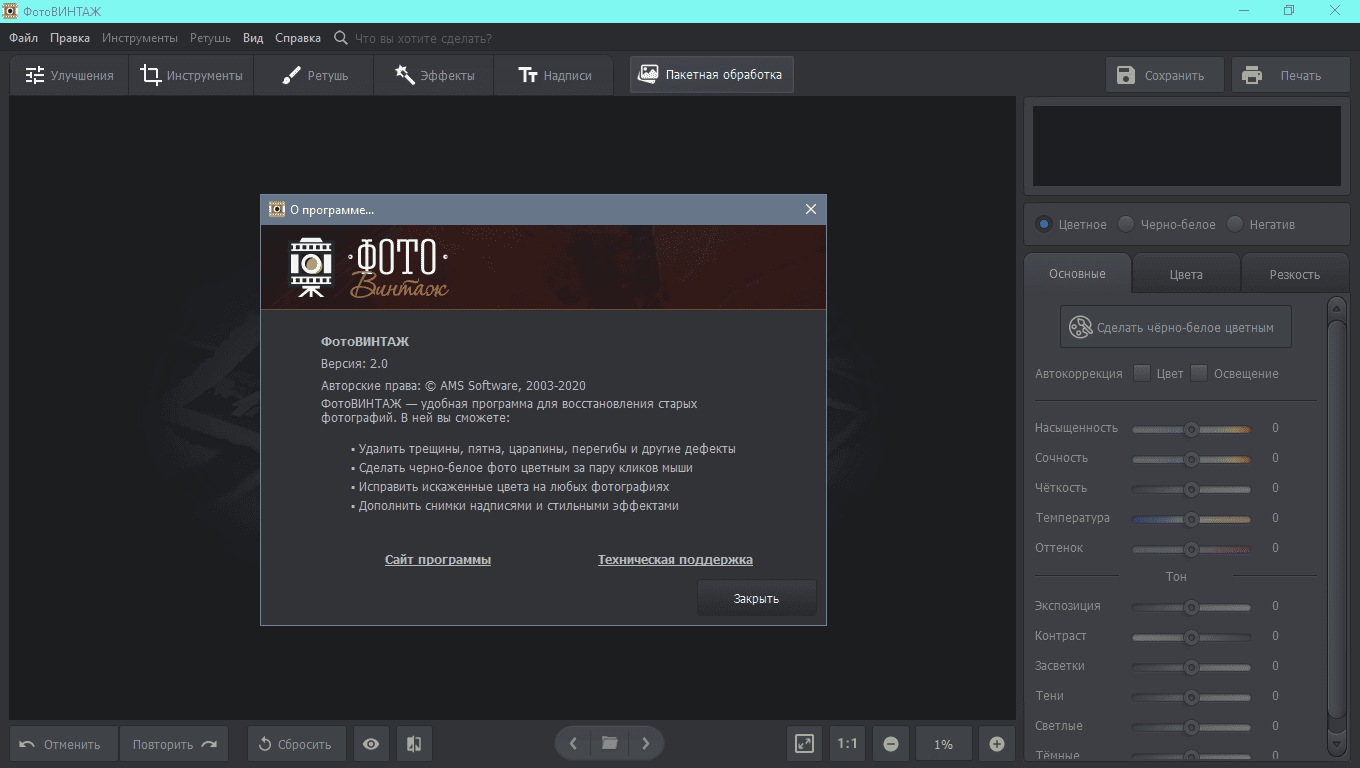
Task: Switch to the Основные tab
Action: pos(1077,274)
